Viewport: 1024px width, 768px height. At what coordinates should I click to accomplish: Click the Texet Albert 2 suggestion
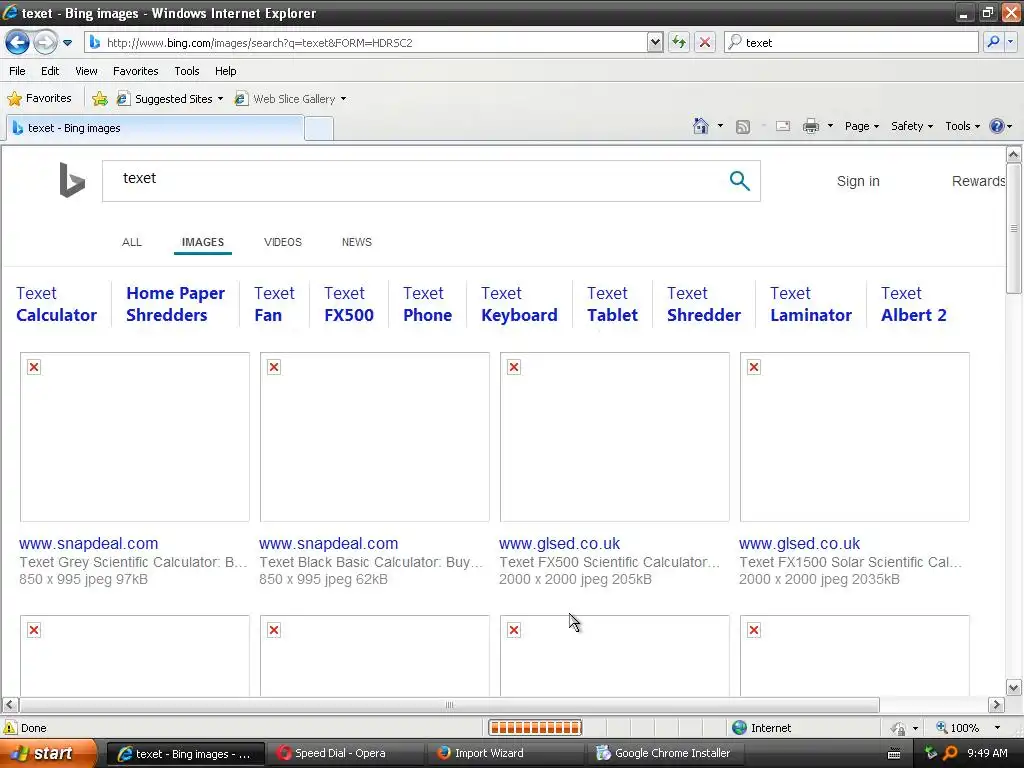913,304
